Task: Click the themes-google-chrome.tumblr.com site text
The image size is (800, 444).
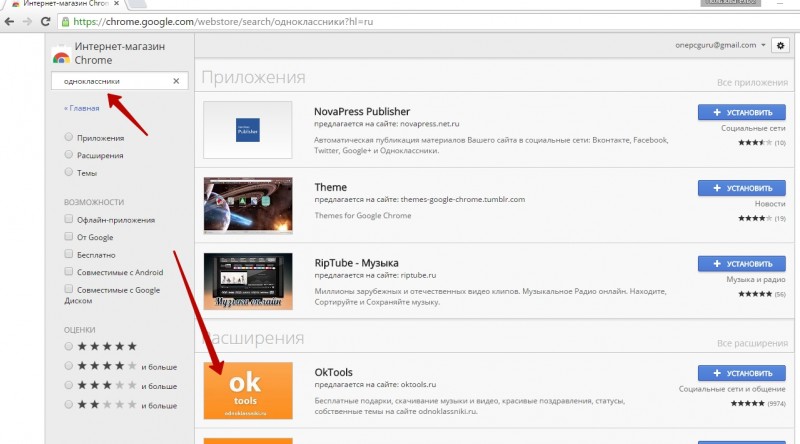Action: [463, 199]
